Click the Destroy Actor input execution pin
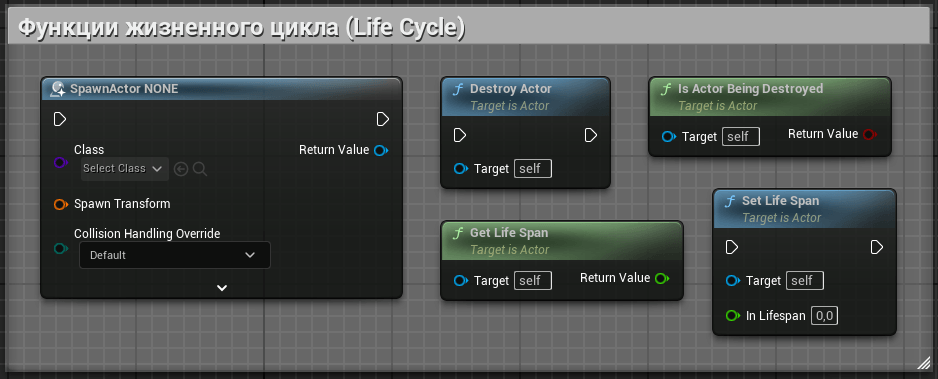 459,136
